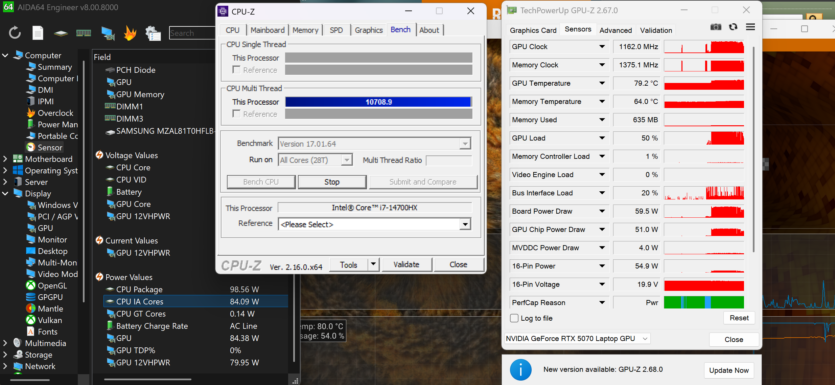Open the CPU-Z Reference Please Select dropdown
The width and height of the screenshot is (835, 385).
pyautogui.click(x=375, y=224)
